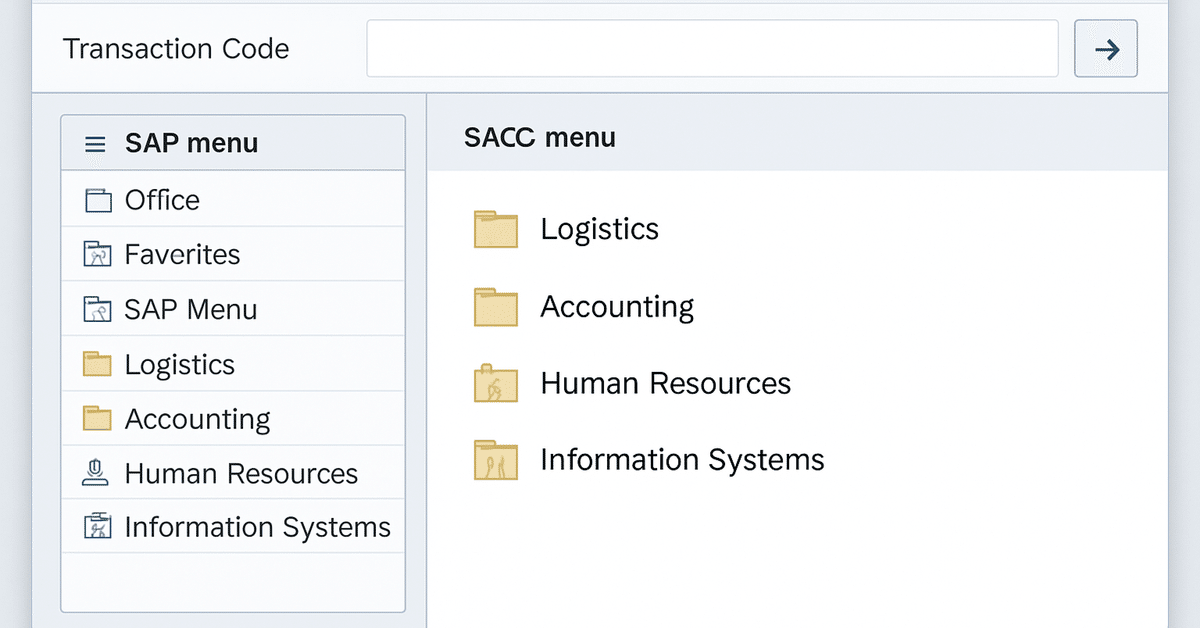Click inside the Transaction Code field

click(712, 47)
